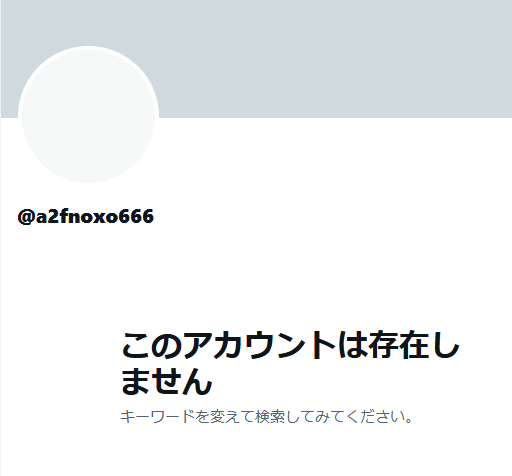Screen dimensions: 512x476
Task: Click the @ symbol in the handle
Action: click(x=26, y=217)
